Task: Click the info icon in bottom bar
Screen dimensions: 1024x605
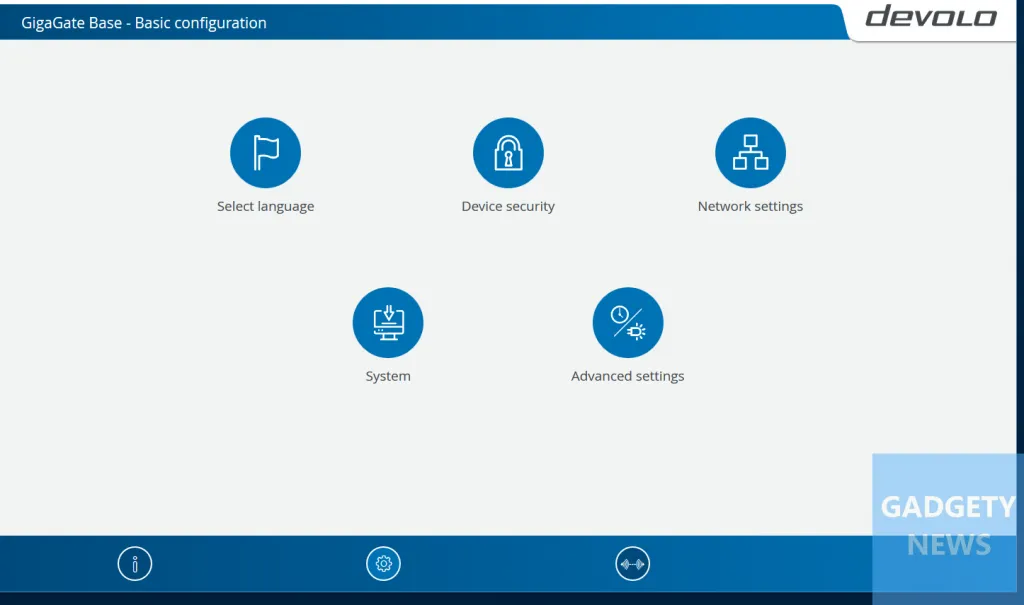Action: coord(135,564)
